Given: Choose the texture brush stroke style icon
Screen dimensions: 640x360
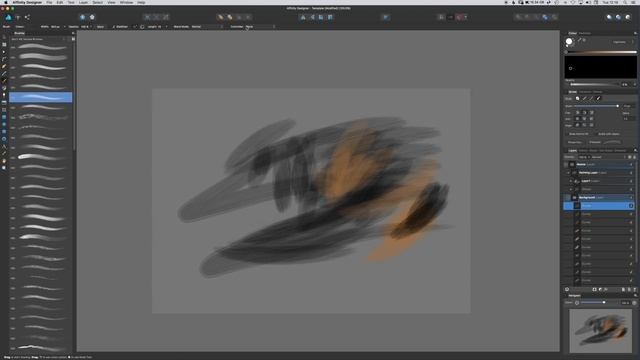Looking at the screenshot, I should click(598, 98).
